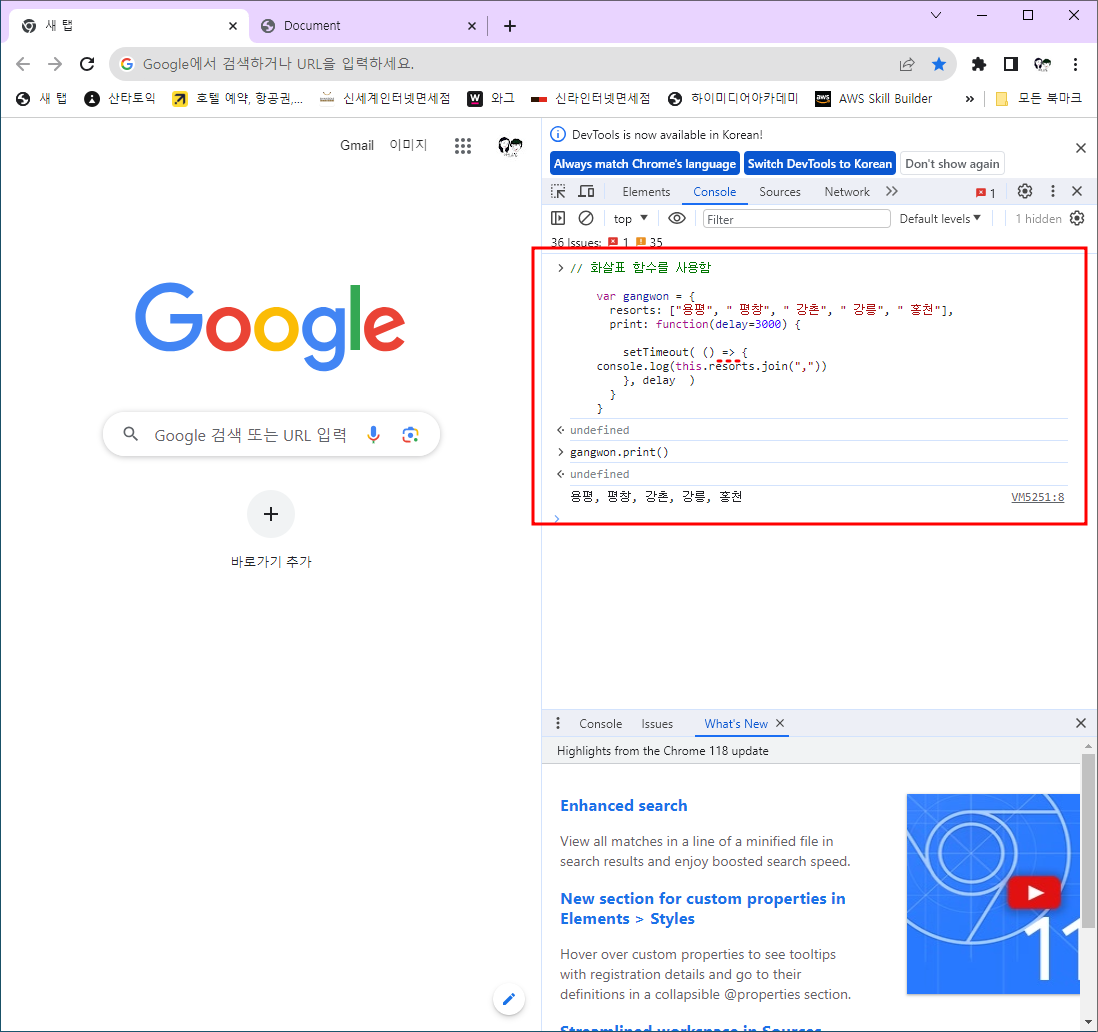Click the browser forward arrow
This screenshot has width=1098, height=1032.
click(55, 64)
